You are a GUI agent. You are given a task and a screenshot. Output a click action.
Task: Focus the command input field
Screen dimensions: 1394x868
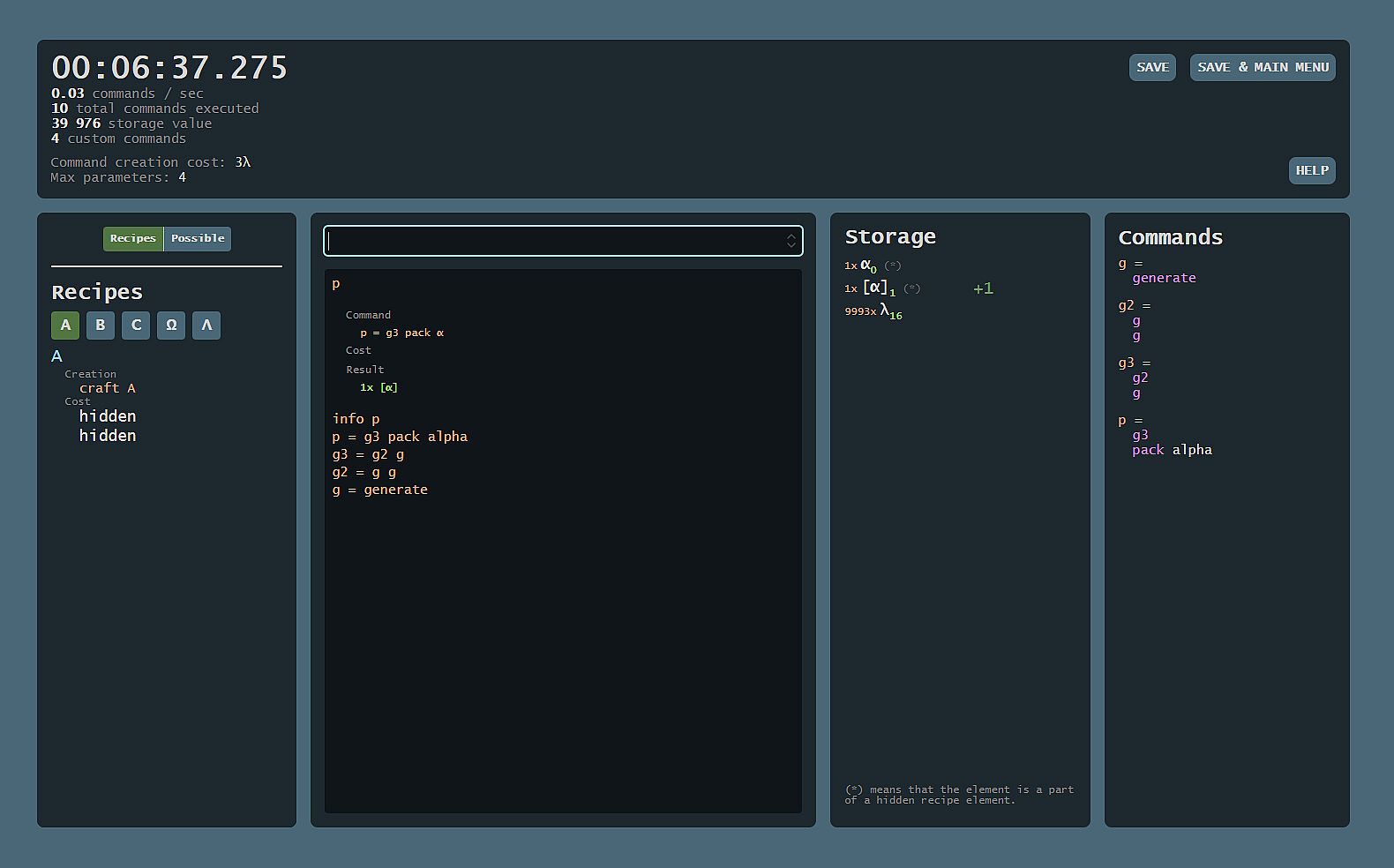[554, 241]
